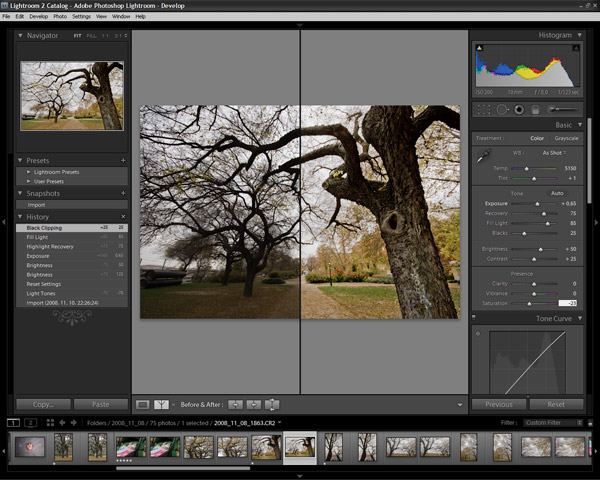Go forward with the filmstrip right arrow
The width and height of the screenshot is (600, 480).
click(74, 423)
